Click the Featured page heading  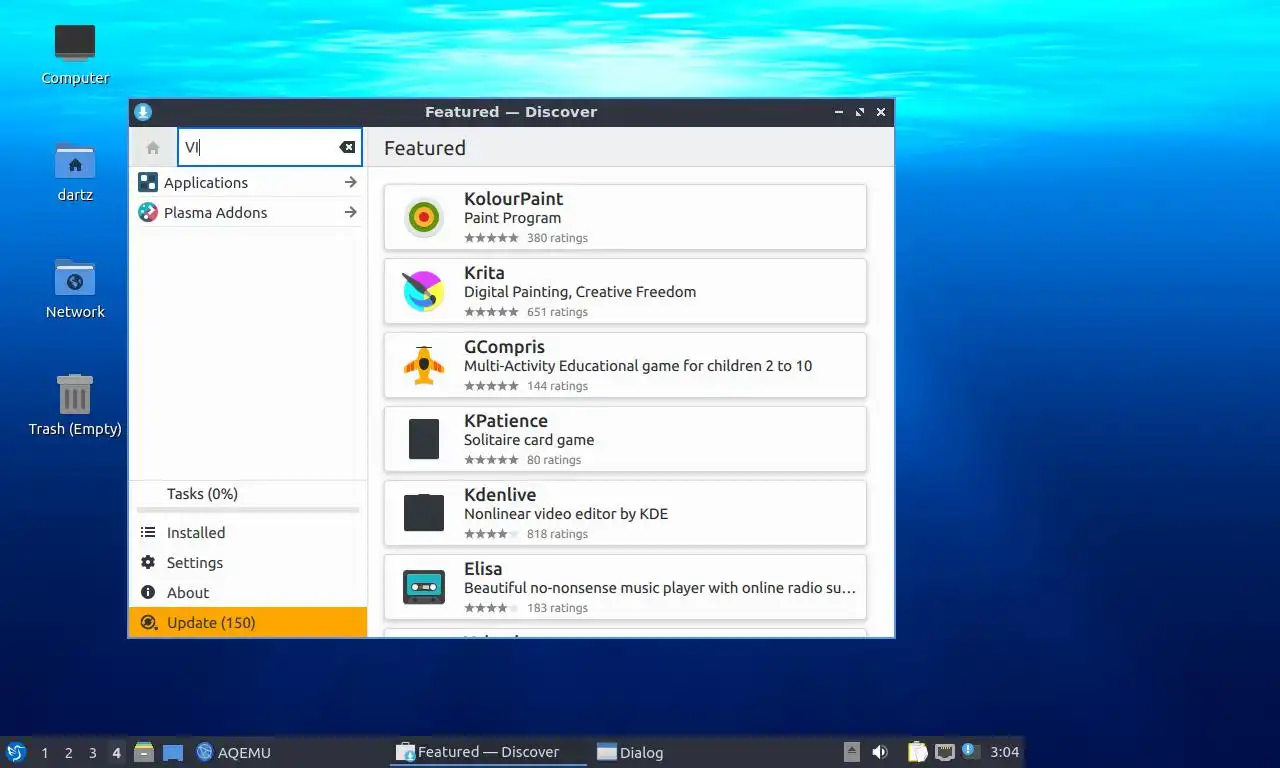[425, 148]
